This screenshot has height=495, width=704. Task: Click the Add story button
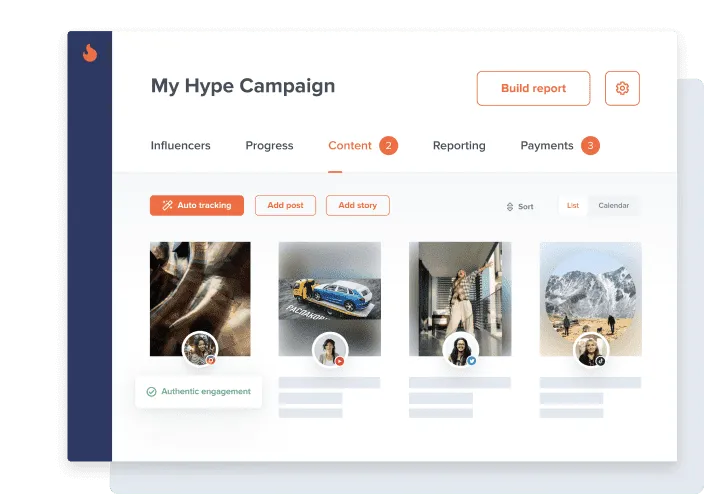358,205
